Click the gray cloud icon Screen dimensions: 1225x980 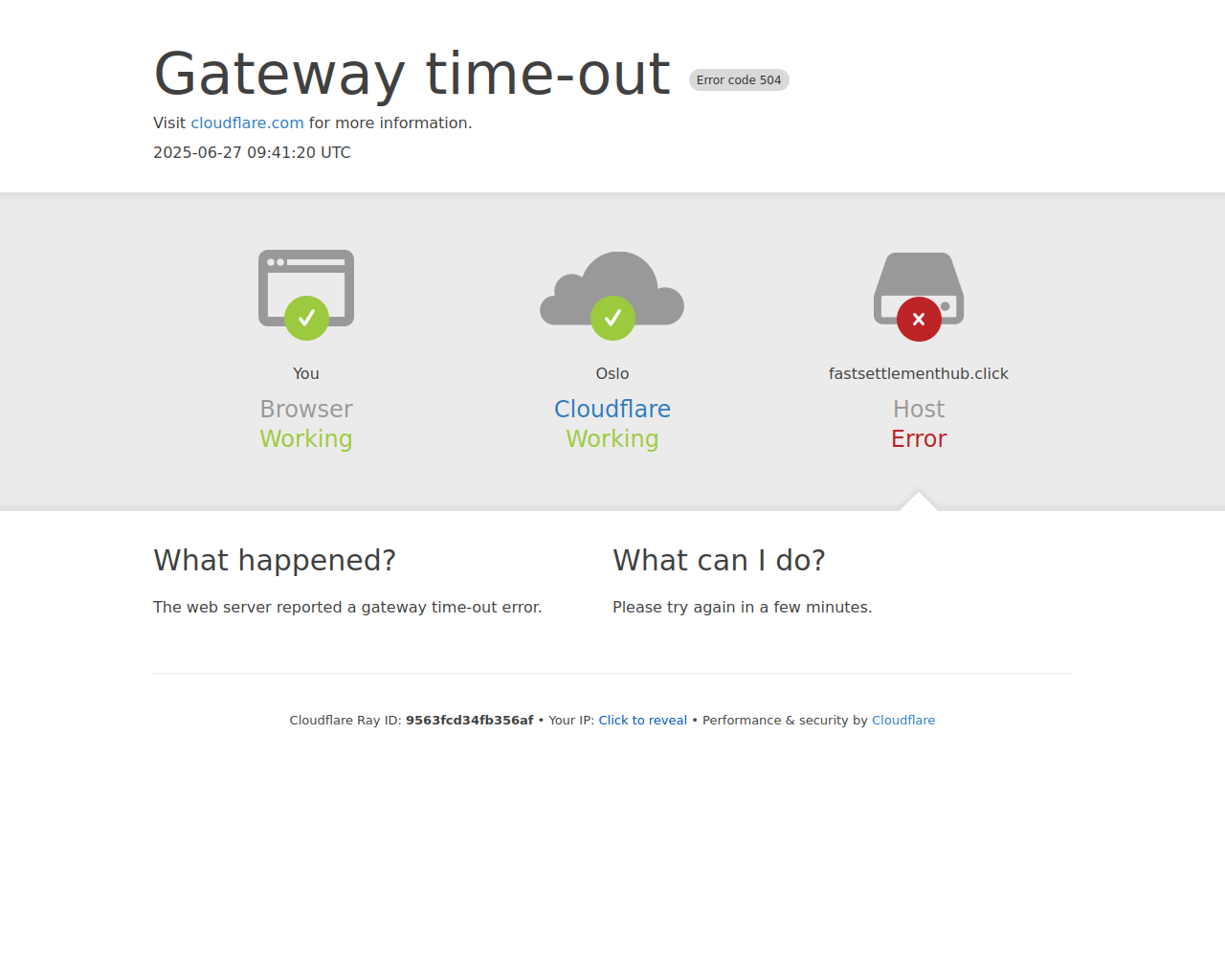pos(612,288)
